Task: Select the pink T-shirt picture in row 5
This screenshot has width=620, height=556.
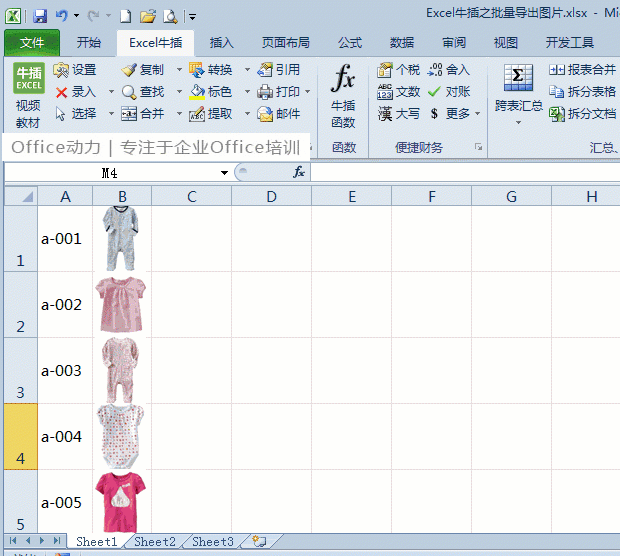Action: 121,502
